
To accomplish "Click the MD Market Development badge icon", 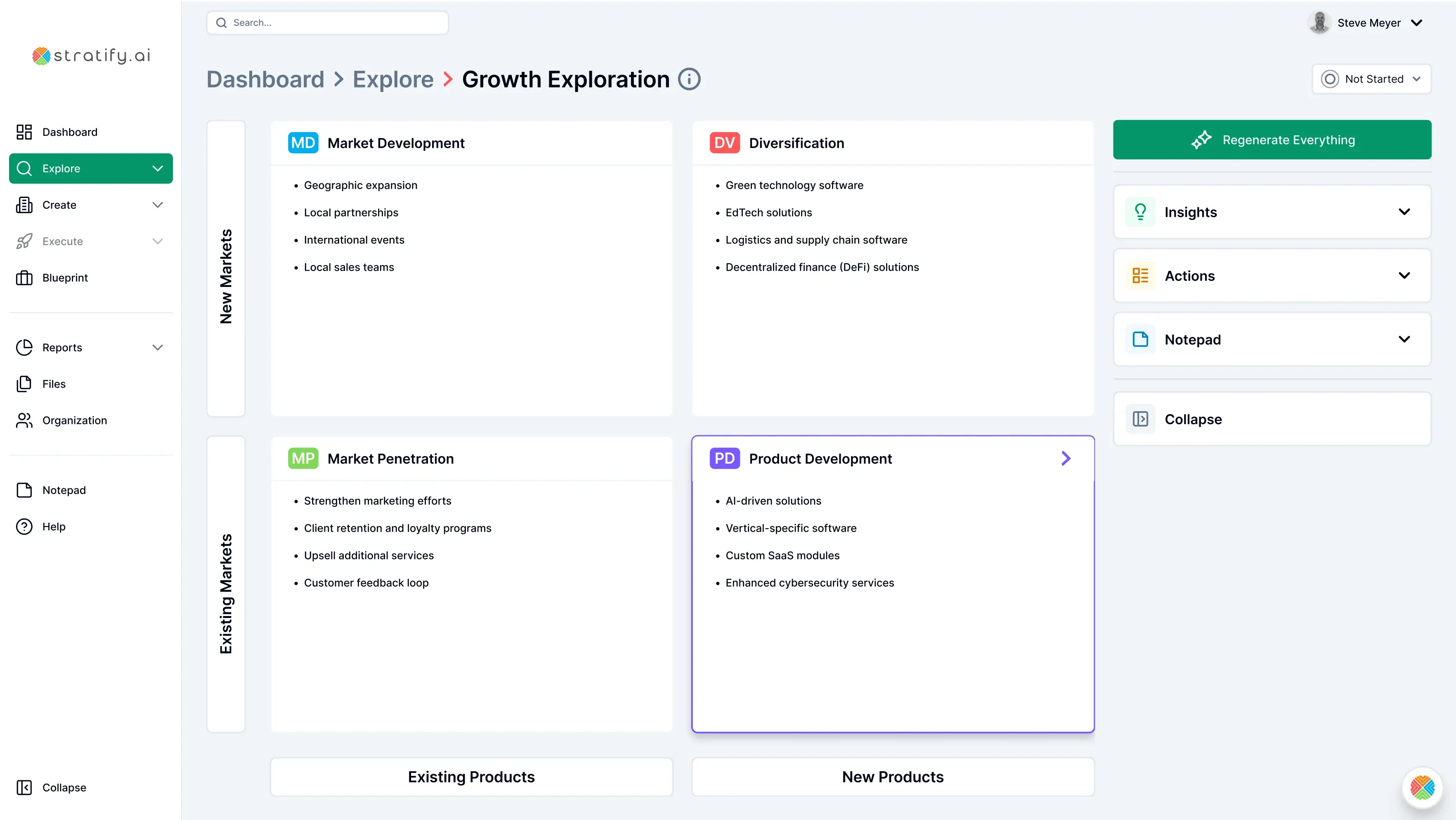I will click(303, 143).
